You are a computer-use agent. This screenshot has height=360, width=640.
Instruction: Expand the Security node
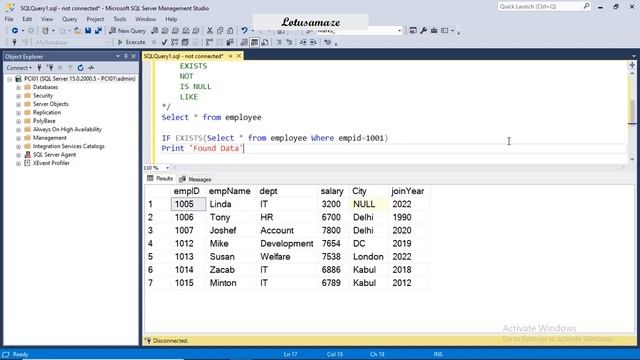click(18, 96)
